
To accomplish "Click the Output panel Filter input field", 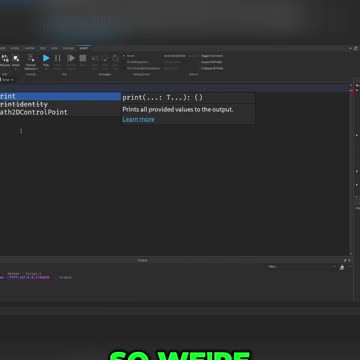I will [302, 267].
